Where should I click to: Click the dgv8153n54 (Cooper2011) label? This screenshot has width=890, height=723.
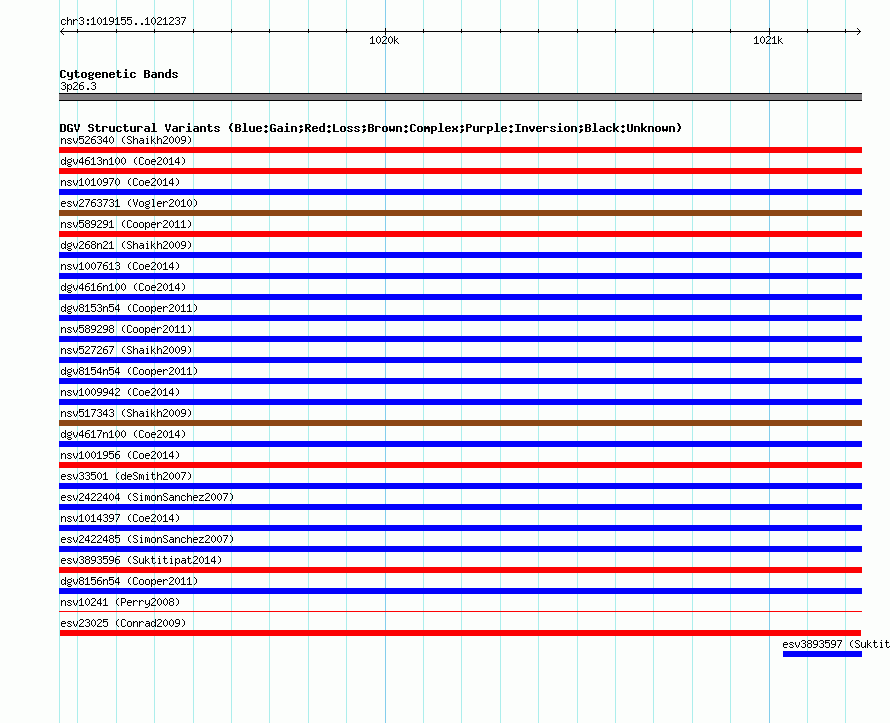coord(129,308)
